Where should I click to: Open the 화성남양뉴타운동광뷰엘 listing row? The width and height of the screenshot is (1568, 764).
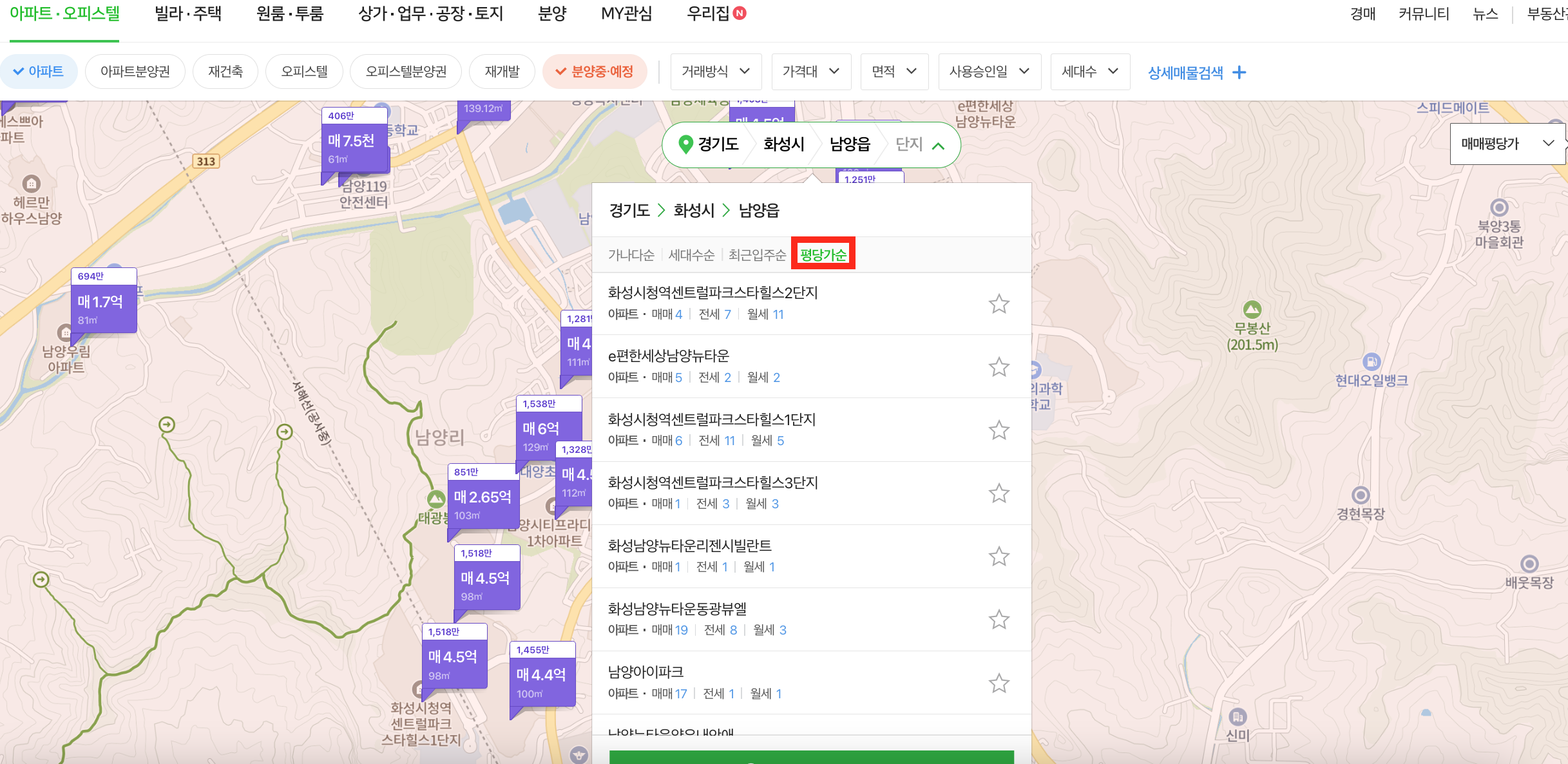811,619
